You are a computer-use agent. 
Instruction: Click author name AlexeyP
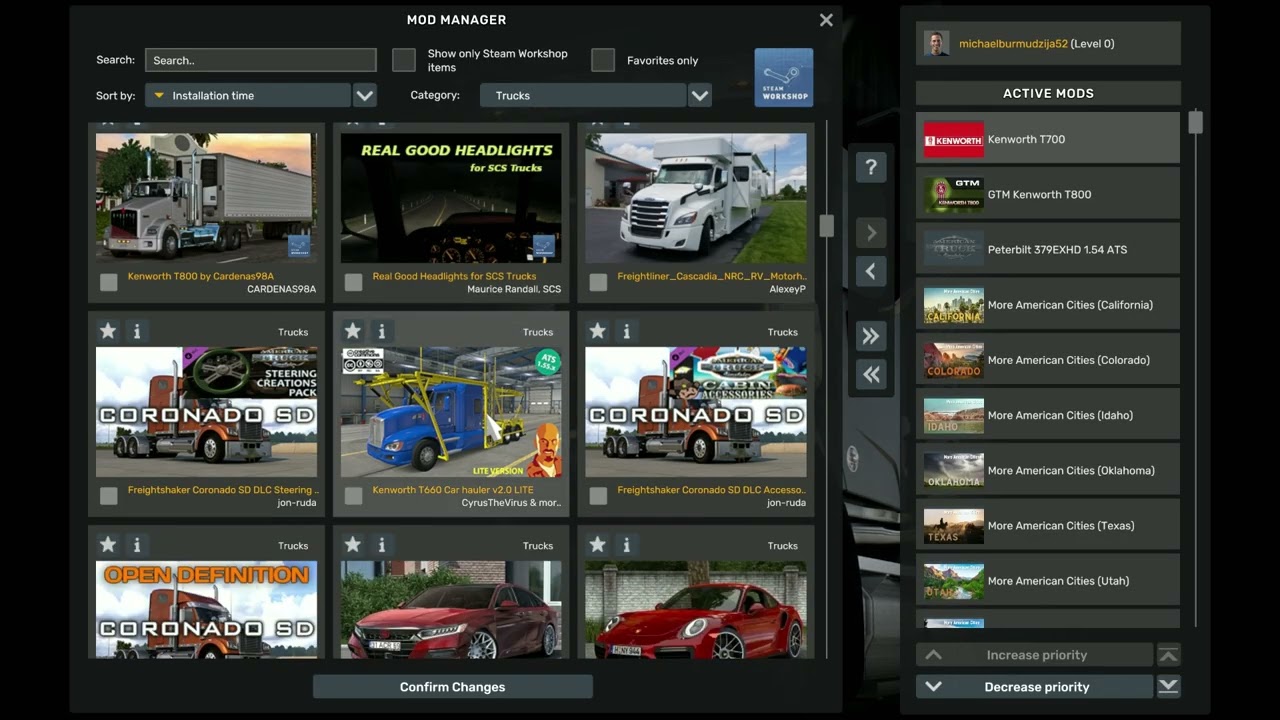tap(787, 289)
